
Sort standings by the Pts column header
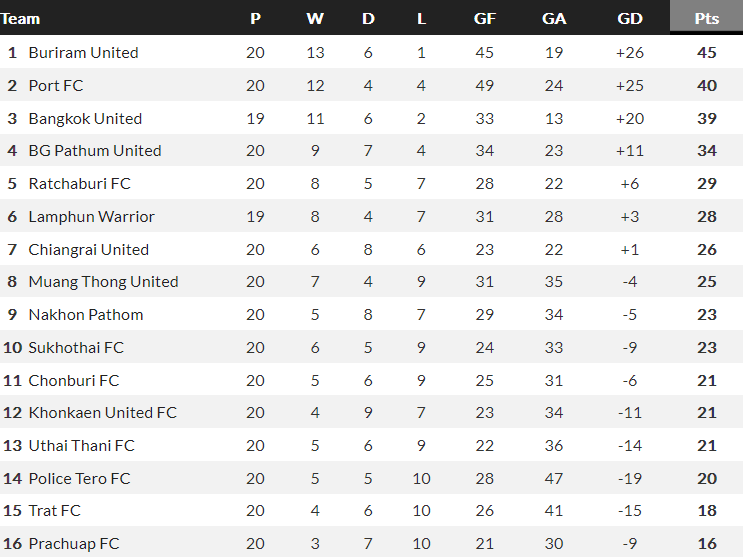706,18
